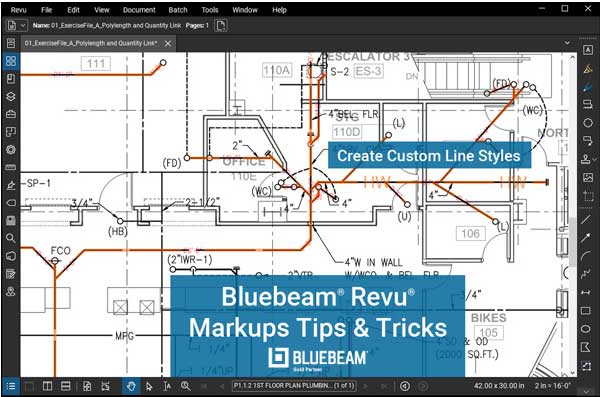The height and width of the screenshot is (397, 600).
Task: Click the page scale 2 in = 16'-0"
Action: tap(553, 386)
